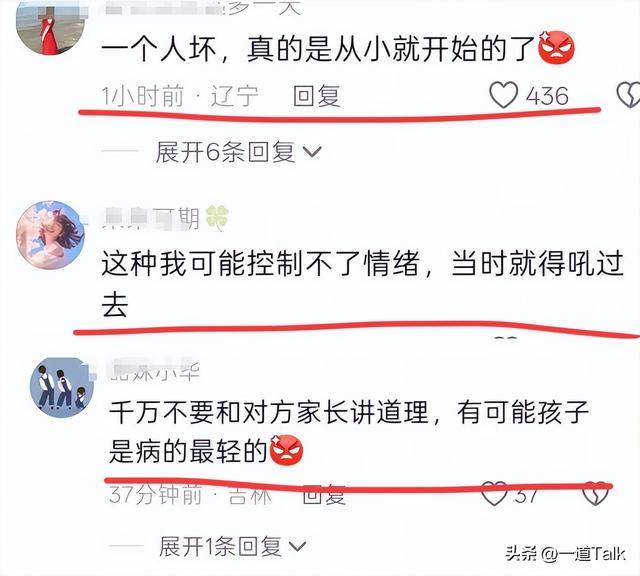Reply to the comment from 吉林

click(x=324, y=495)
